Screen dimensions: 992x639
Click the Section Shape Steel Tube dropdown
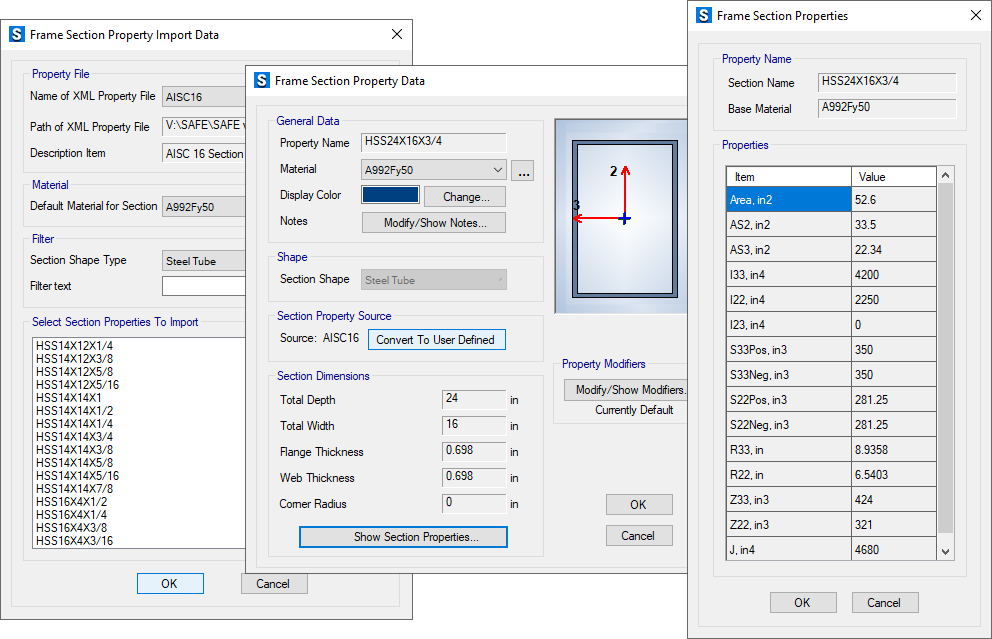click(x=434, y=280)
